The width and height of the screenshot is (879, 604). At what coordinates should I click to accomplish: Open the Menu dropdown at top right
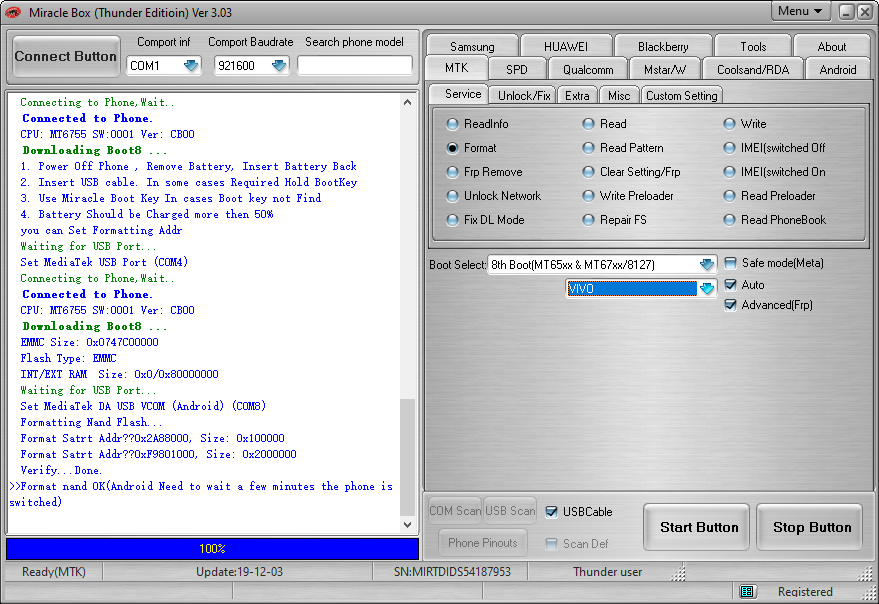click(x=800, y=11)
